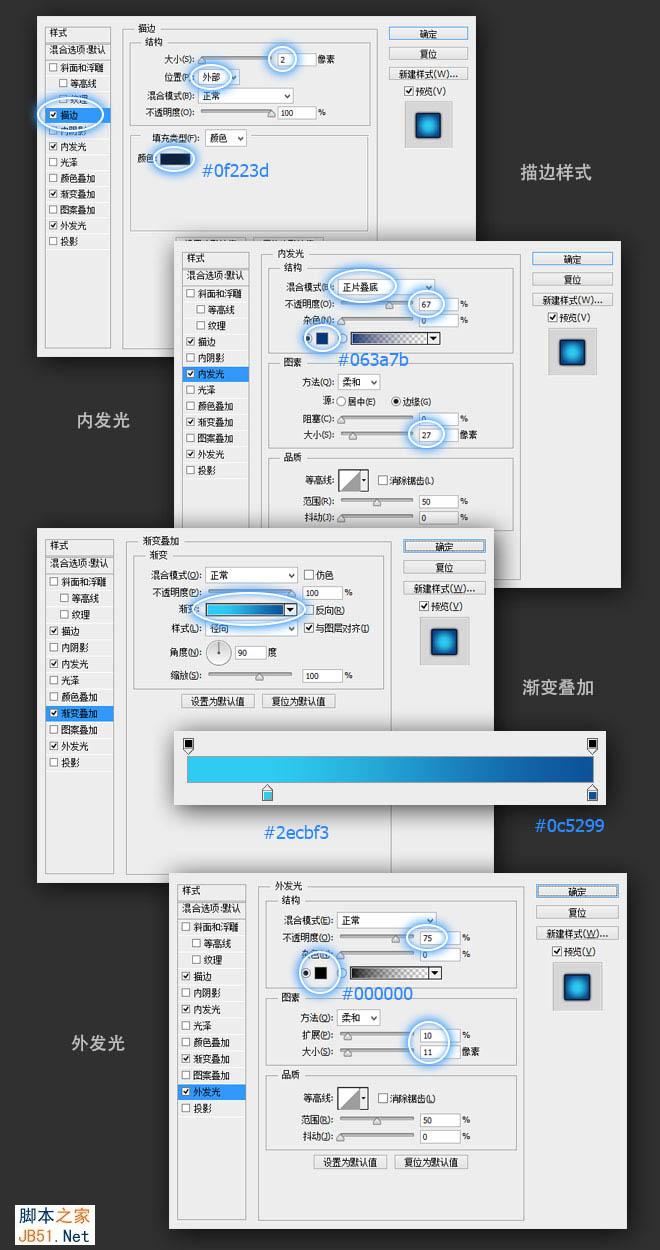Select the left black opacity stop on gradient bar
This screenshot has height=1250, width=660.
pos(188,745)
